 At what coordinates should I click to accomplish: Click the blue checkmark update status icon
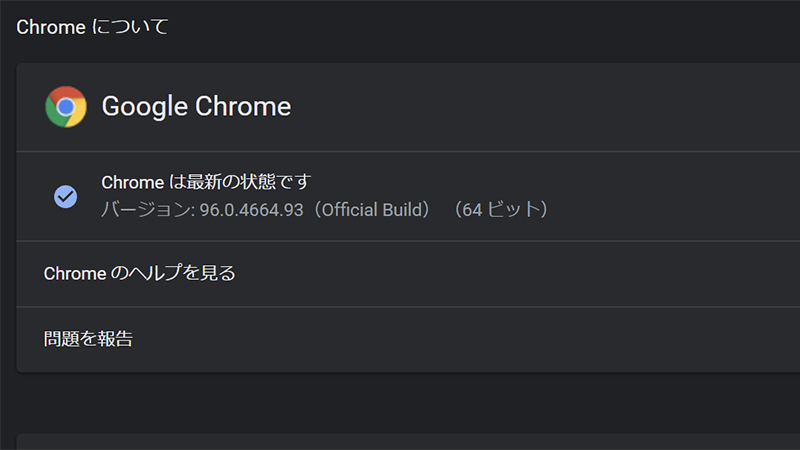tap(66, 196)
